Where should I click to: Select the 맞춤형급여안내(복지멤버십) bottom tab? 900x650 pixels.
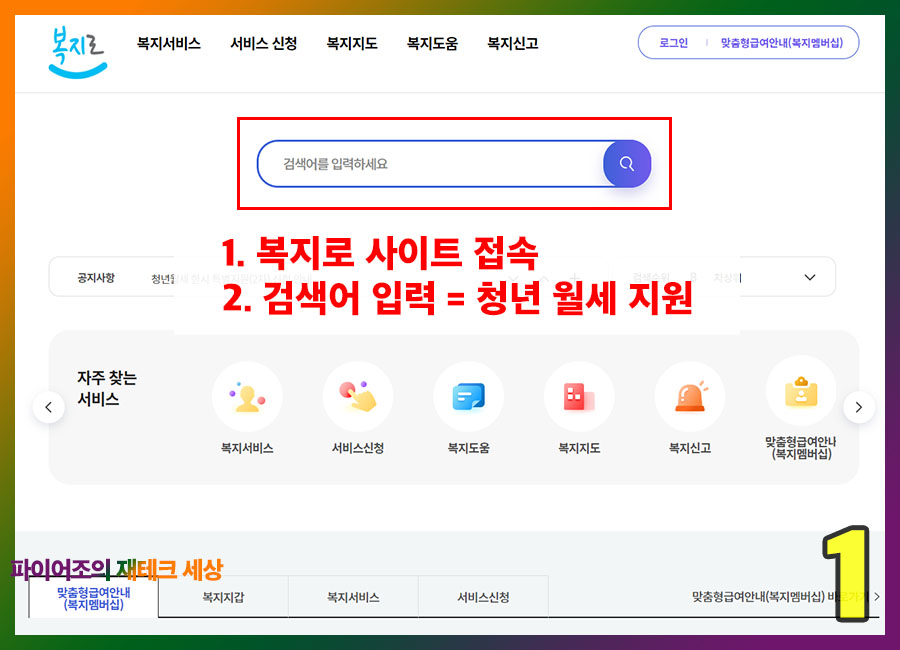(94, 598)
